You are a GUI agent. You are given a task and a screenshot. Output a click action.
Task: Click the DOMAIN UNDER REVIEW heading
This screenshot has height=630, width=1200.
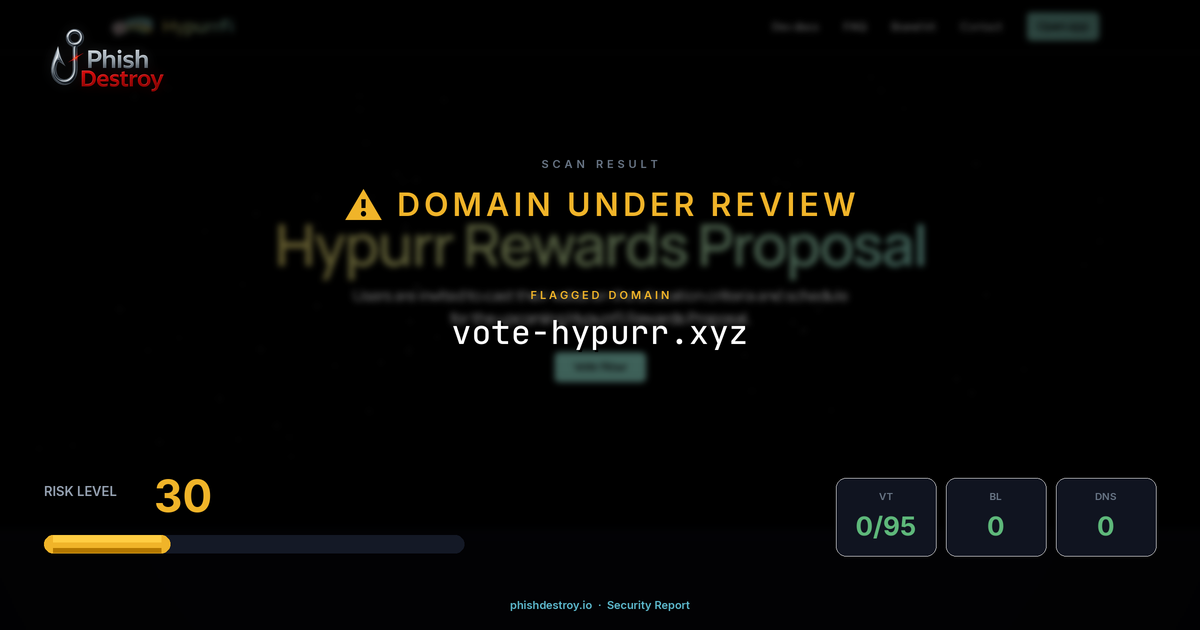[x=627, y=205]
